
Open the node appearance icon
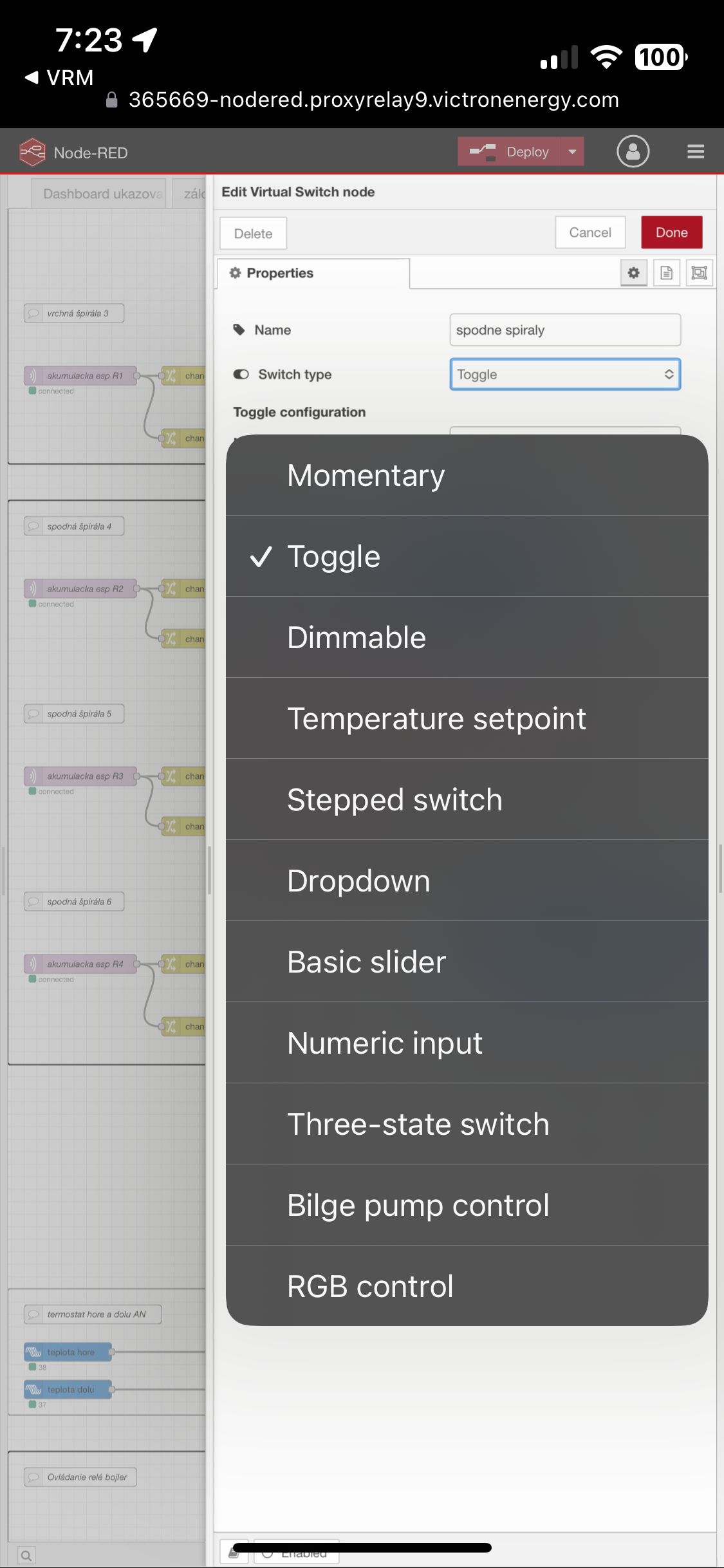point(699,273)
